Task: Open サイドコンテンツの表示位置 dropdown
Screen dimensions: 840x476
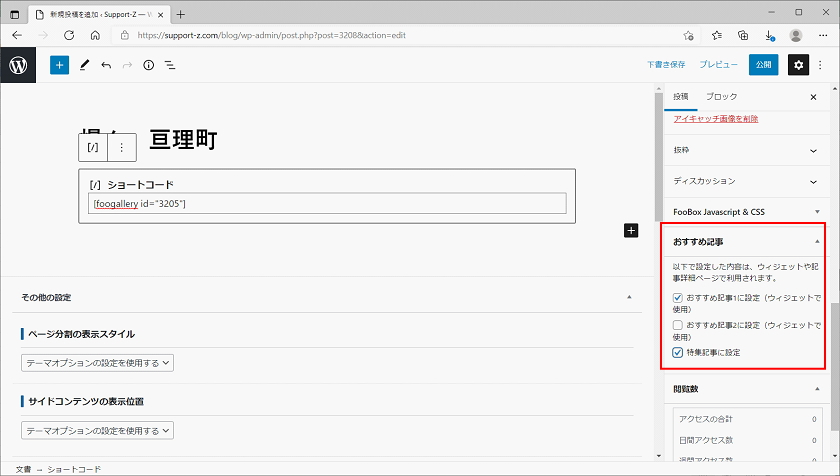Action: click(x=97, y=431)
